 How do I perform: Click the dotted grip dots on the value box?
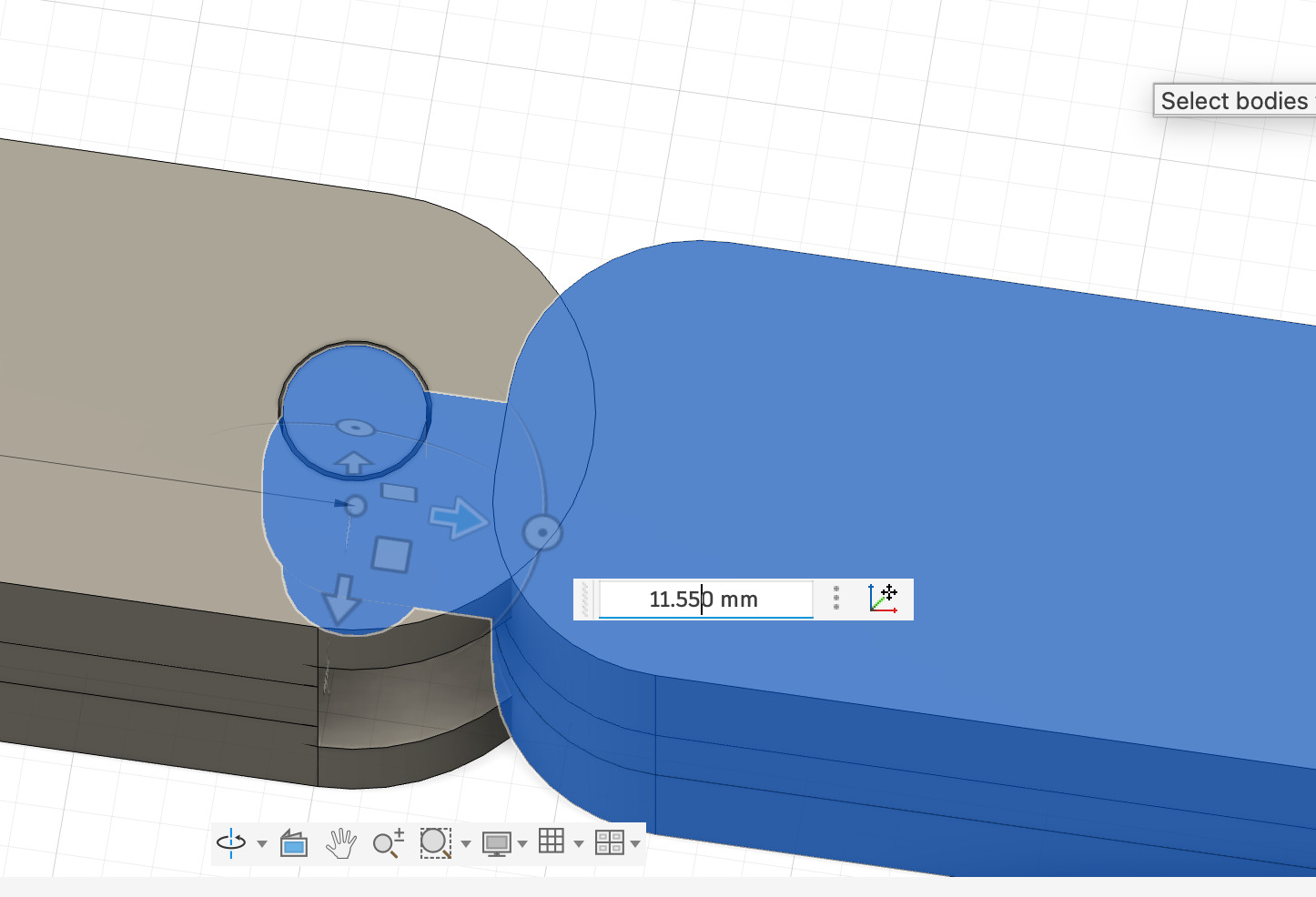tap(835, 599)
